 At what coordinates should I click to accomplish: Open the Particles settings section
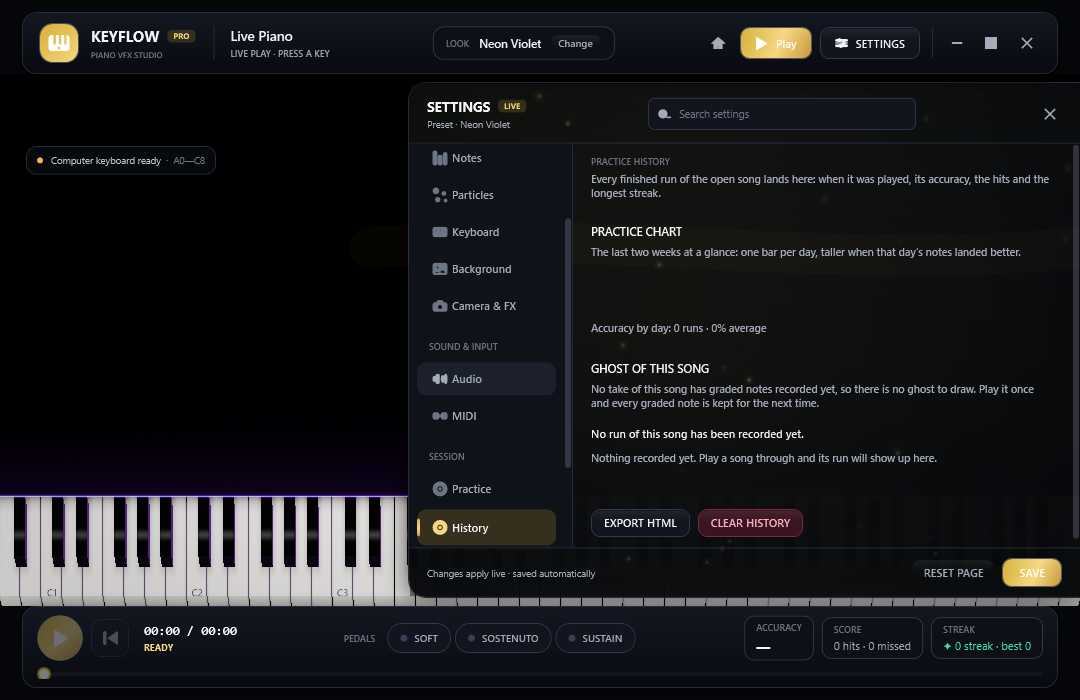486,195
